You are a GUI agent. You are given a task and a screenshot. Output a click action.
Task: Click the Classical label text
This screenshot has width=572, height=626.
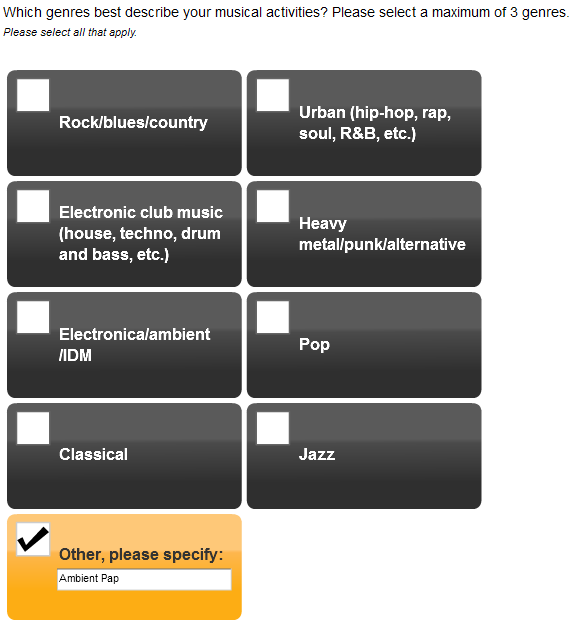[93, 454]
